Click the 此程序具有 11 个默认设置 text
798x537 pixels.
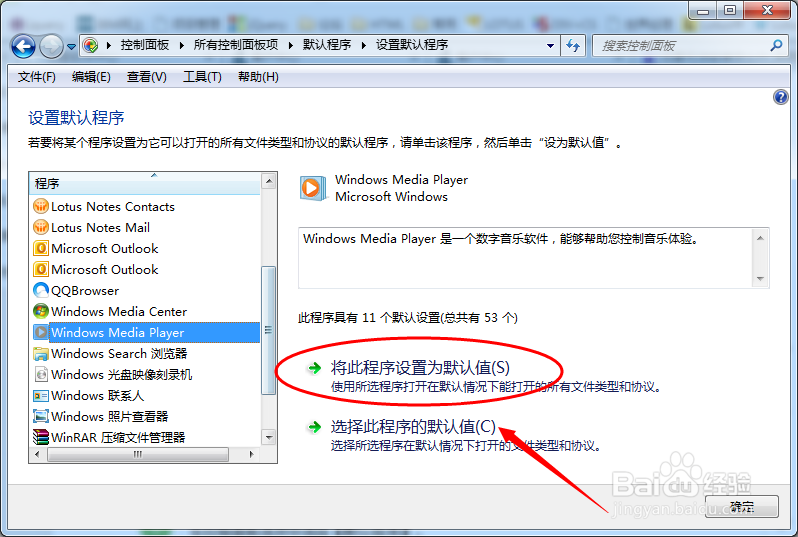(x=408, y=318)
